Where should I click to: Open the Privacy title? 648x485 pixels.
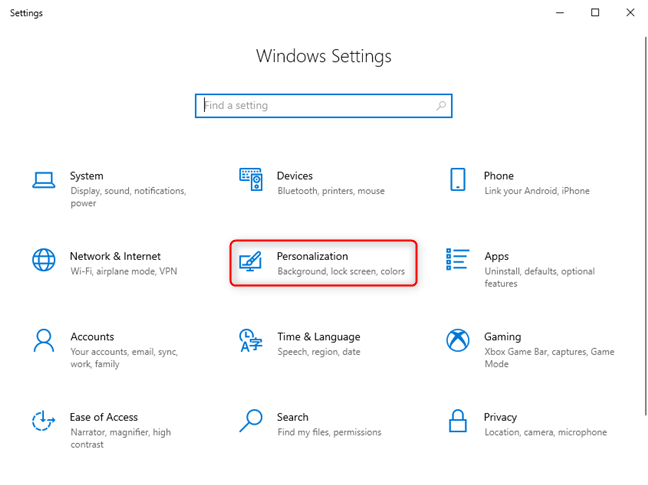500,418
